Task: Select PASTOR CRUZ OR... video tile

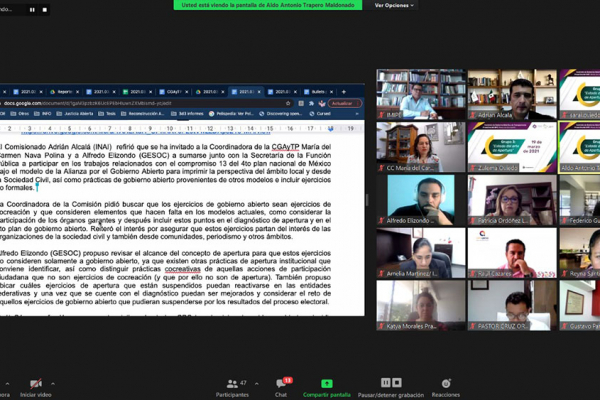Action: click(512, 305)
